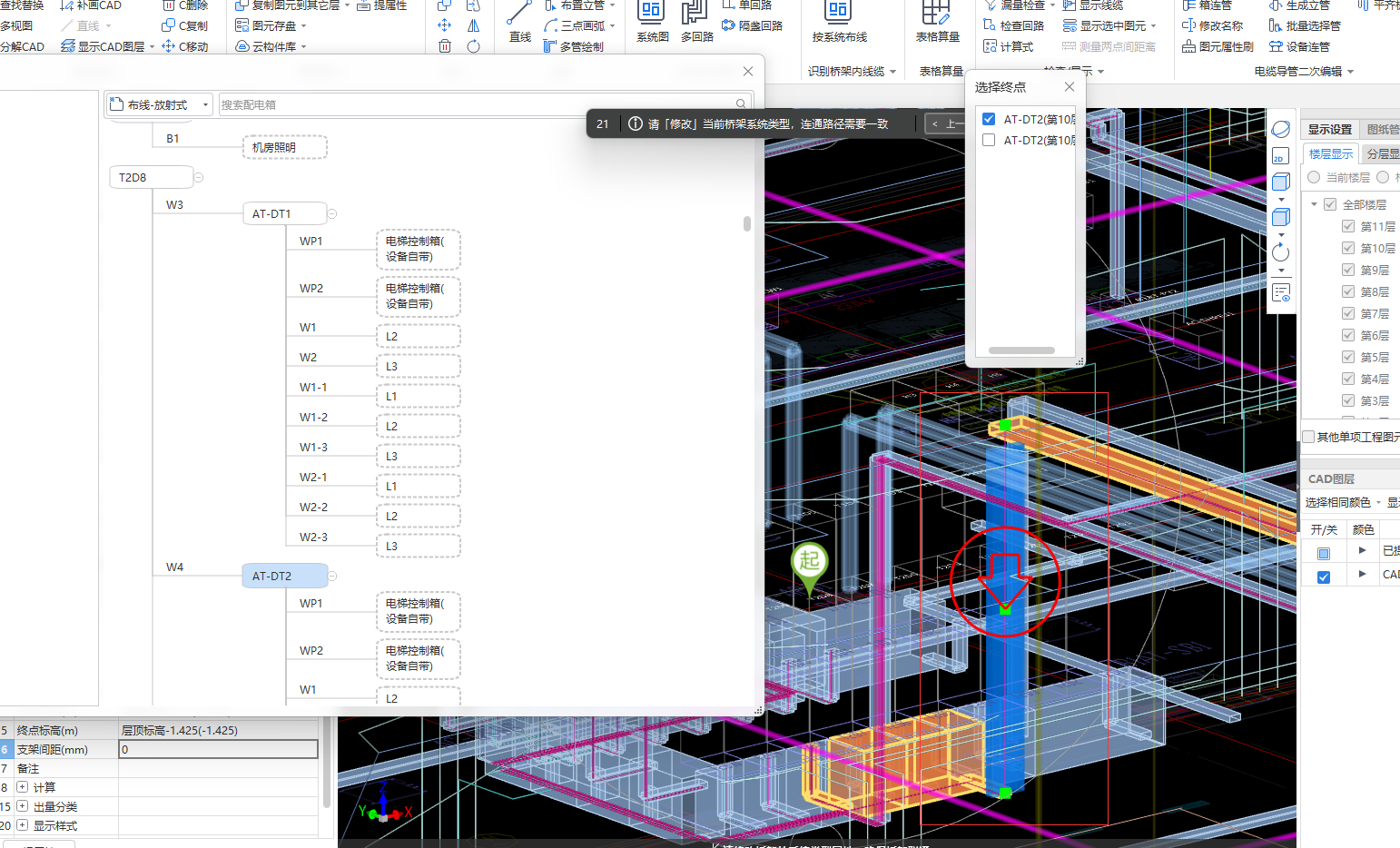Click the rotate icon in the toolbar
The height and width of the screenshot is (848, 1400).
tap(473, 46)
